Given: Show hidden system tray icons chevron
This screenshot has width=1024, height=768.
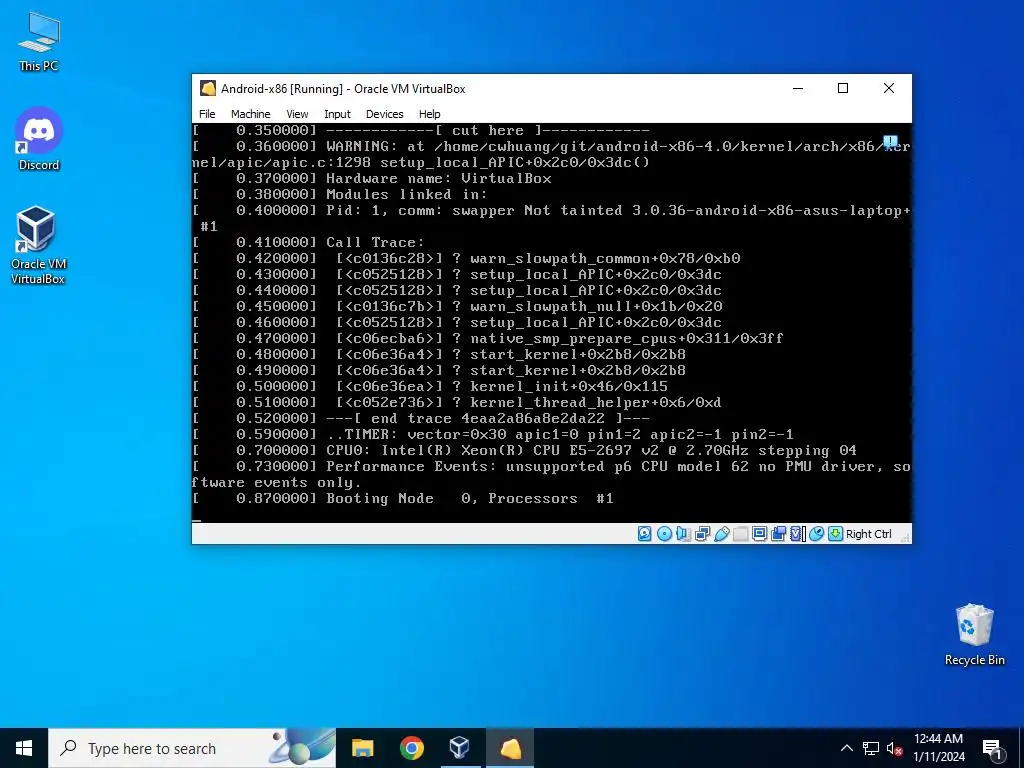Looking at the screenshot, I should click(846, 748).
